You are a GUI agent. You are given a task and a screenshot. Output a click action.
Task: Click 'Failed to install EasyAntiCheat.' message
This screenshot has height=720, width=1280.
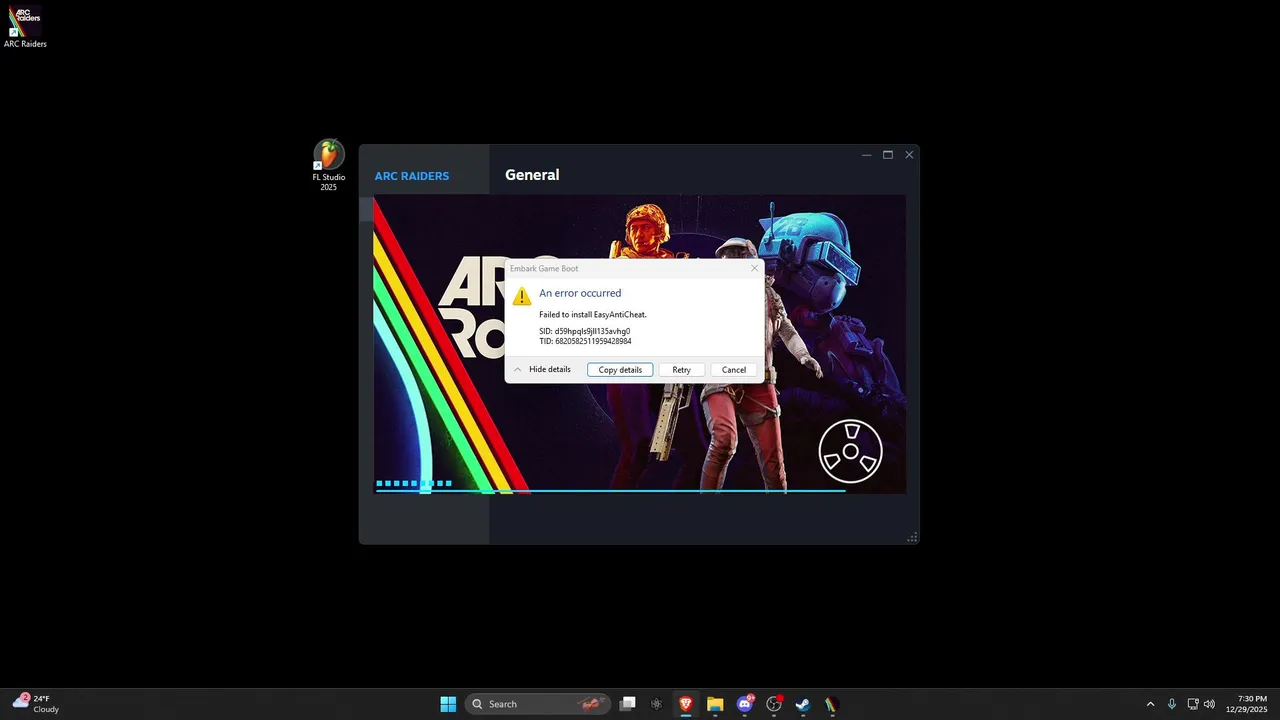593,314
